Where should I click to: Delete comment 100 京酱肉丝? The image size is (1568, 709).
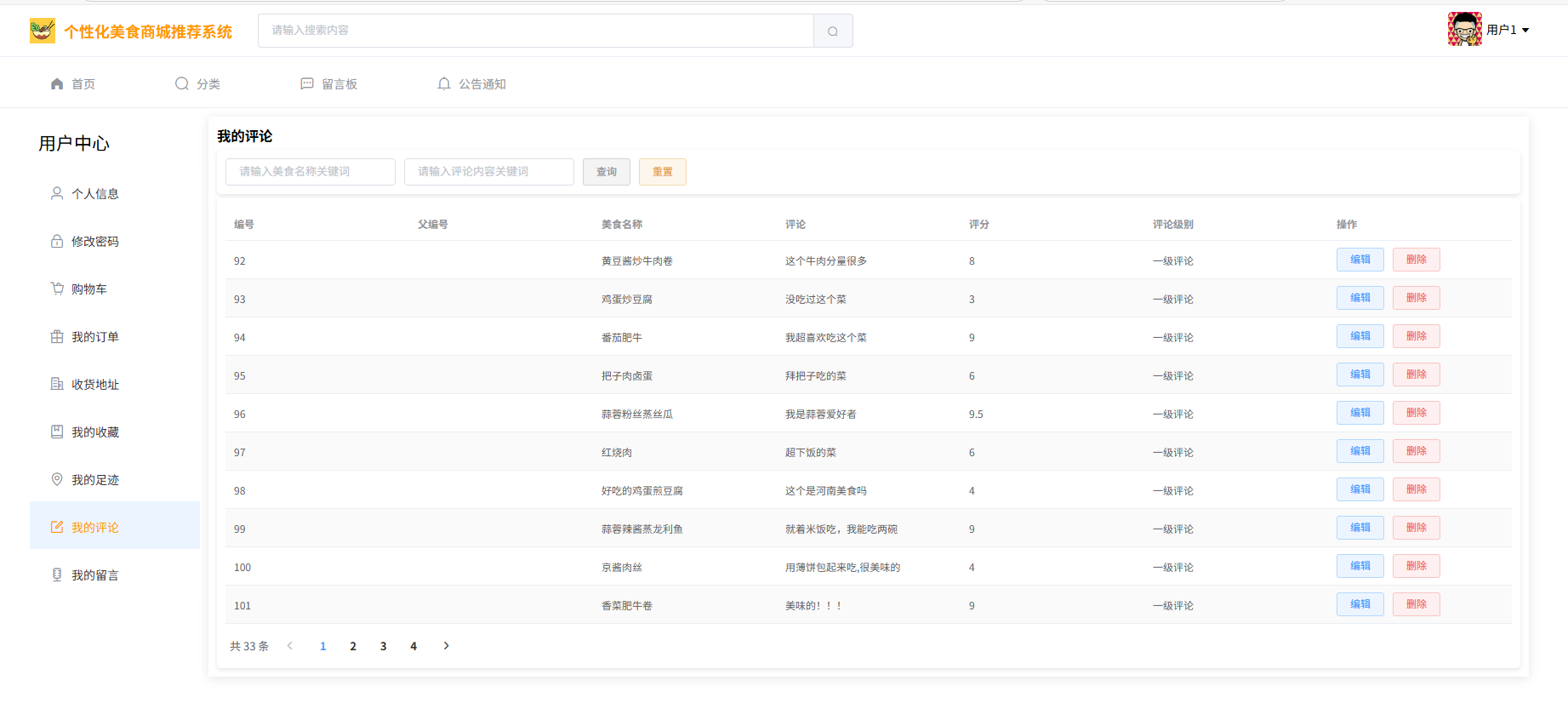[1417, 566]
